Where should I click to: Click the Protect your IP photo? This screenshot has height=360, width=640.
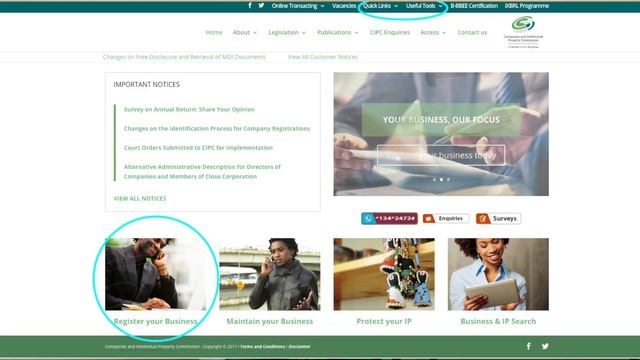pos(384,274)
